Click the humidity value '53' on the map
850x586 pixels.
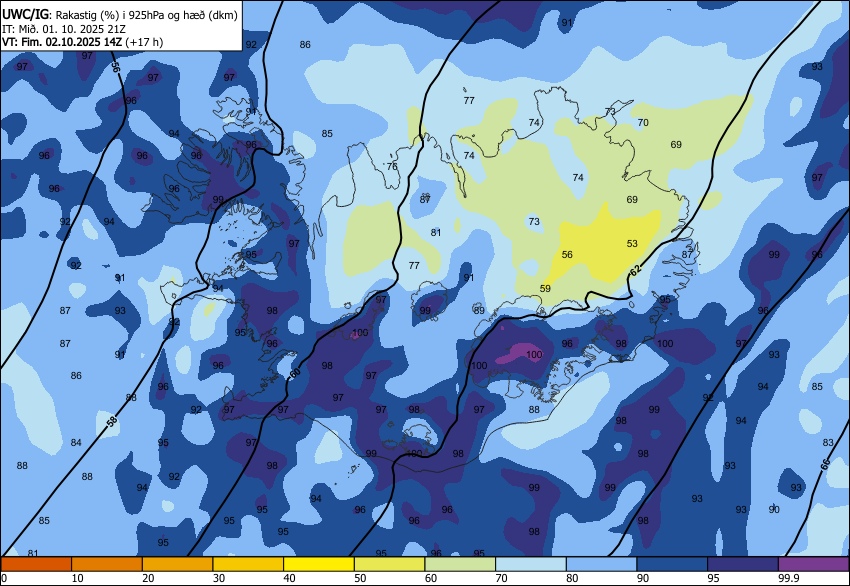(x=632, y=243)
